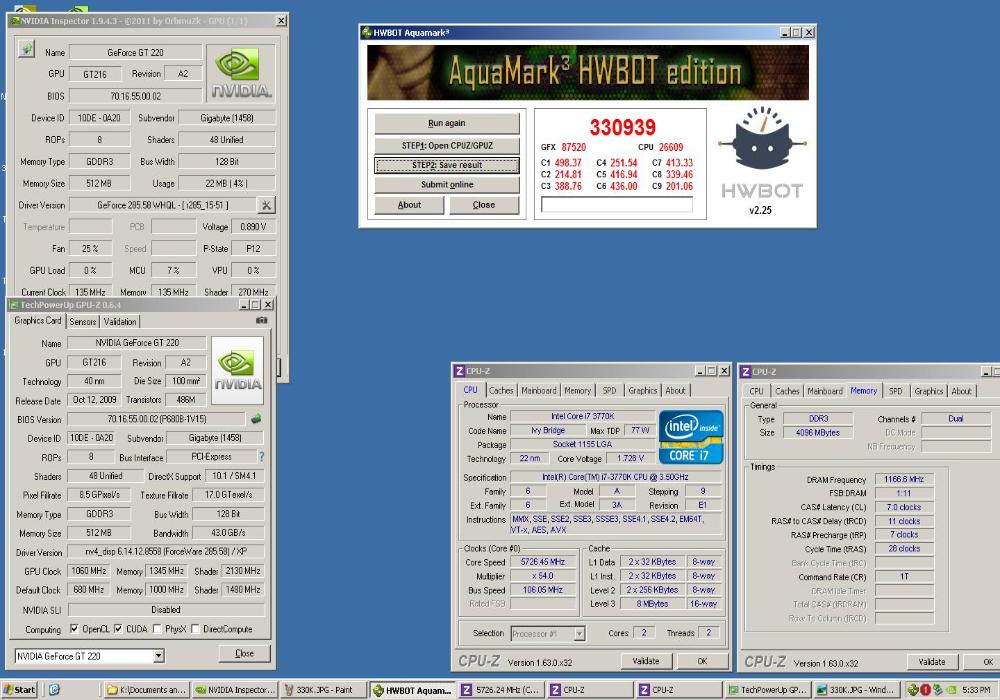Click the DRAM Frequency 1166.6 MHz value
The height and width of the screenshot is (700, 1000).
pyautogui.click(x=904, y=479)
